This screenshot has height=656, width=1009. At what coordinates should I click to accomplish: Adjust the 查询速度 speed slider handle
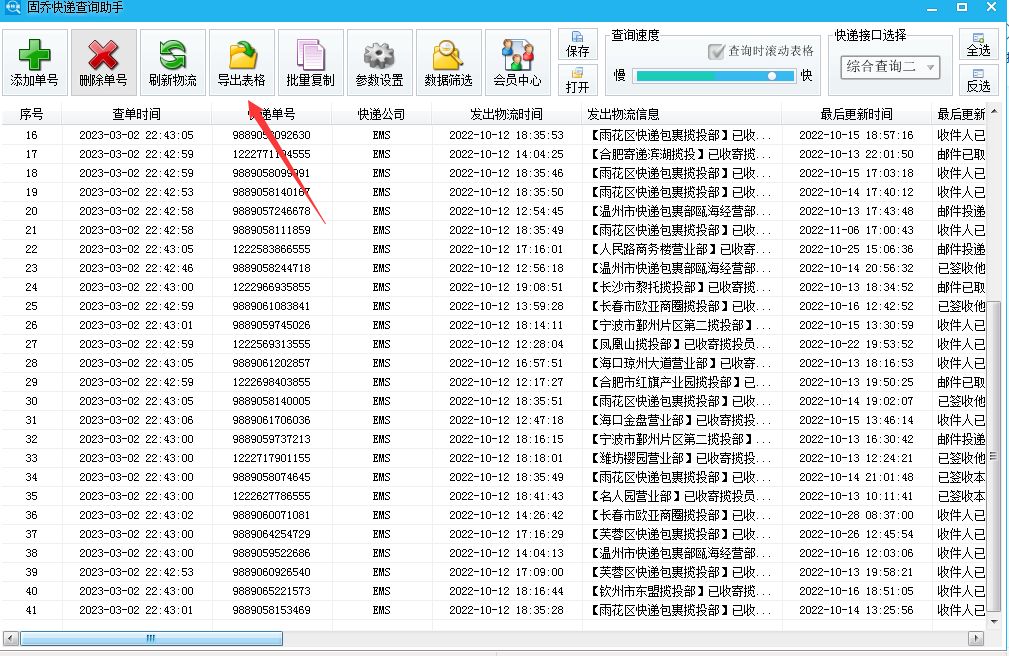coord(772,76)
